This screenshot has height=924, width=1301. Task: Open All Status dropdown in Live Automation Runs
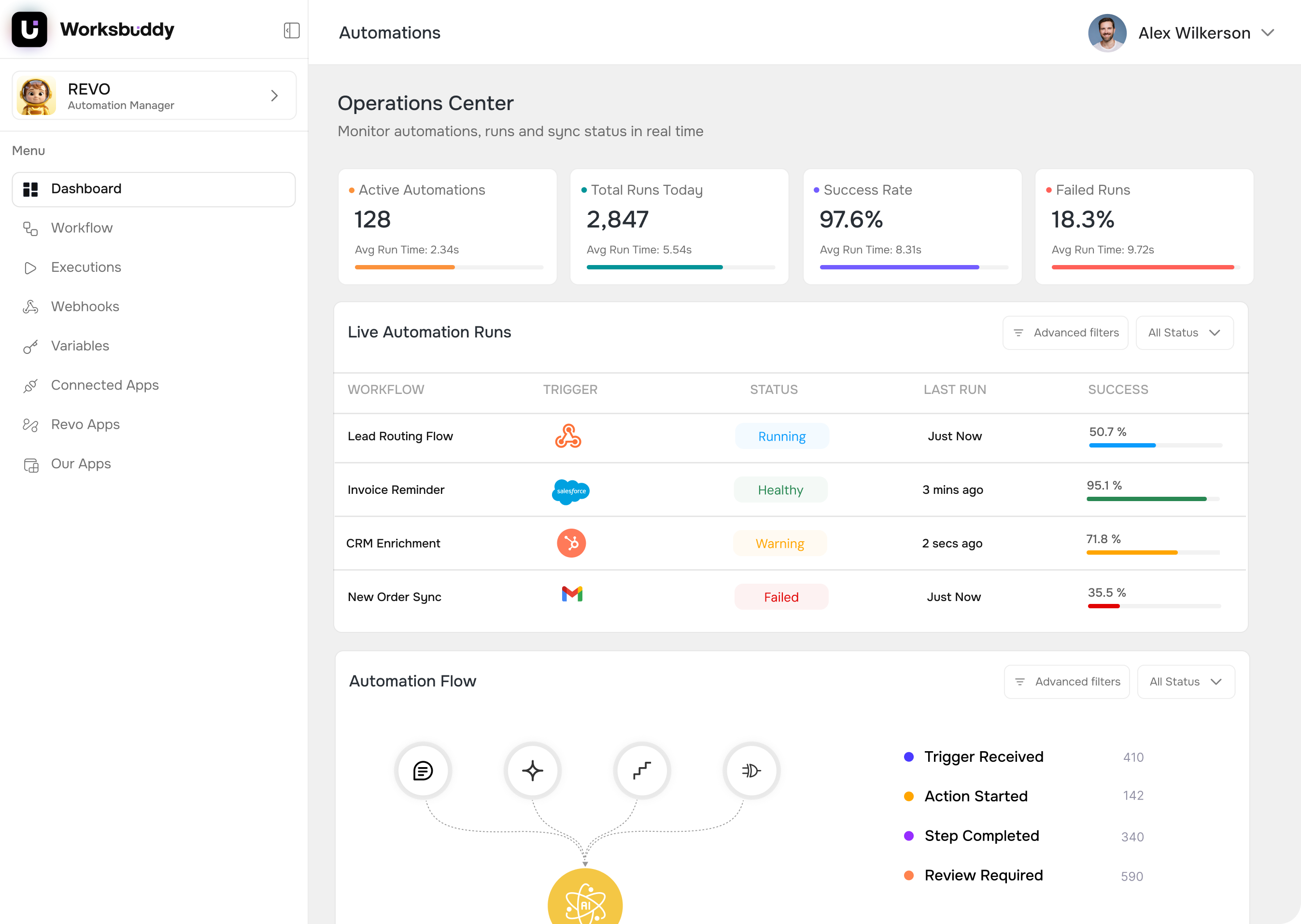[x=1184, y=333]
